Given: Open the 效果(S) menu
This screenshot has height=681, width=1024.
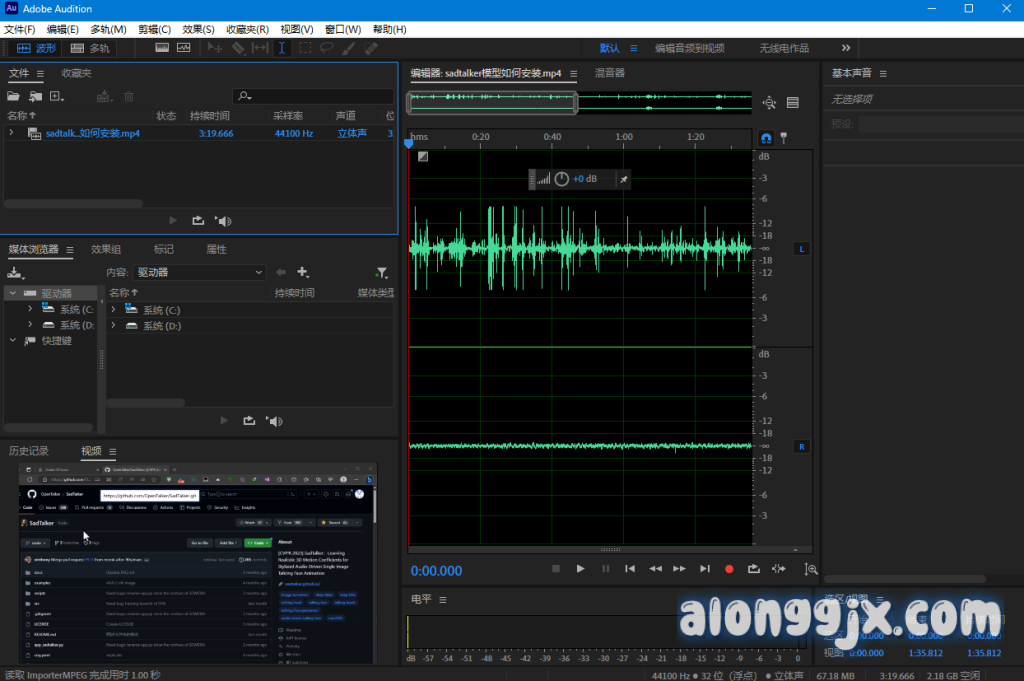Looking at the screenshot, I should click(x=198, y=29).
